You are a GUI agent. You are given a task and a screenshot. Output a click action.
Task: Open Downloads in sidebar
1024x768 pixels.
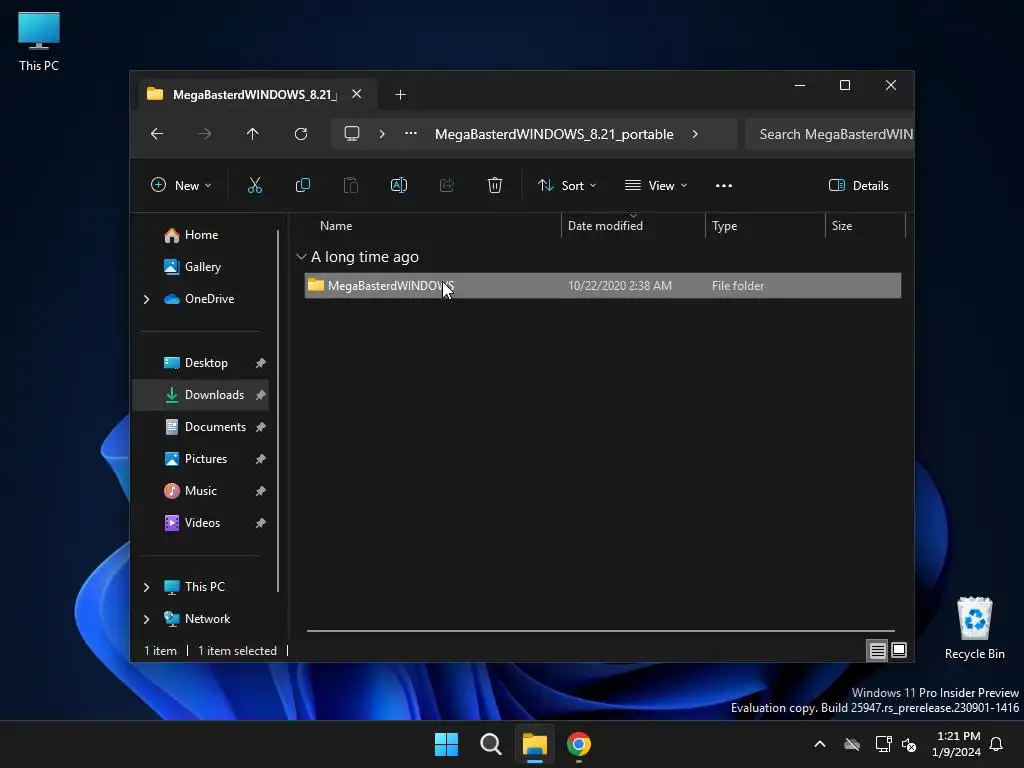pos(201,395)
